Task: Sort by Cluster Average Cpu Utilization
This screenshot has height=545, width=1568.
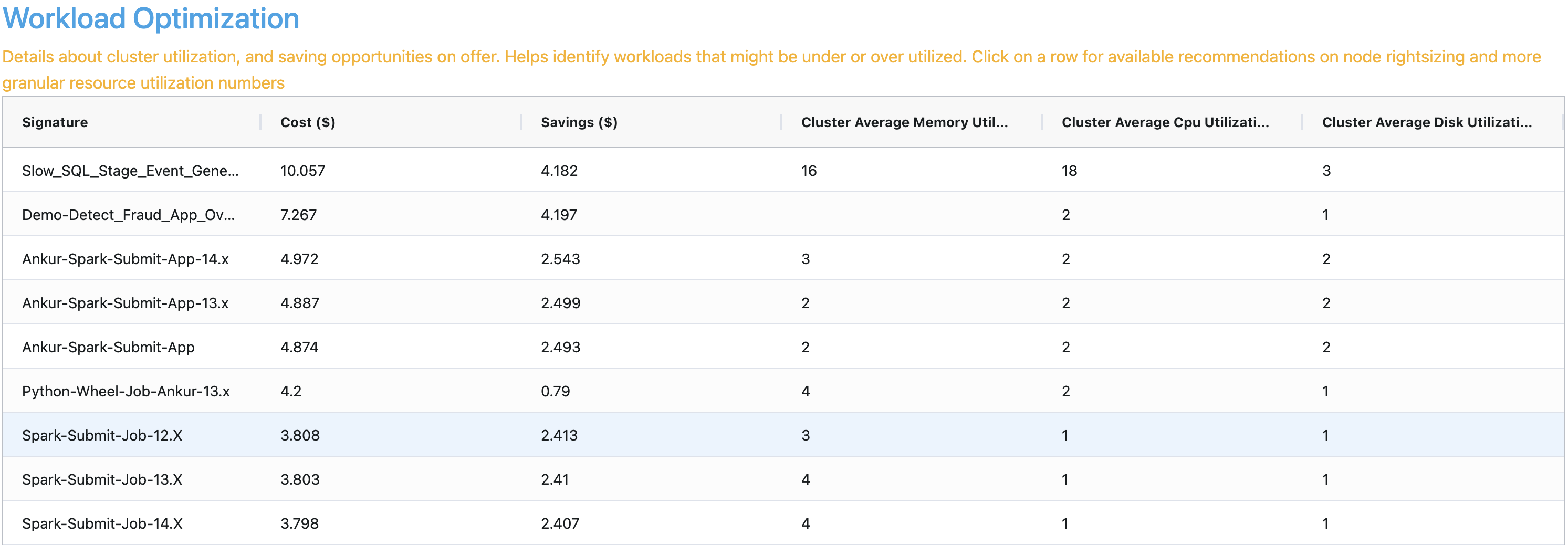Action: coord(1165,122)
